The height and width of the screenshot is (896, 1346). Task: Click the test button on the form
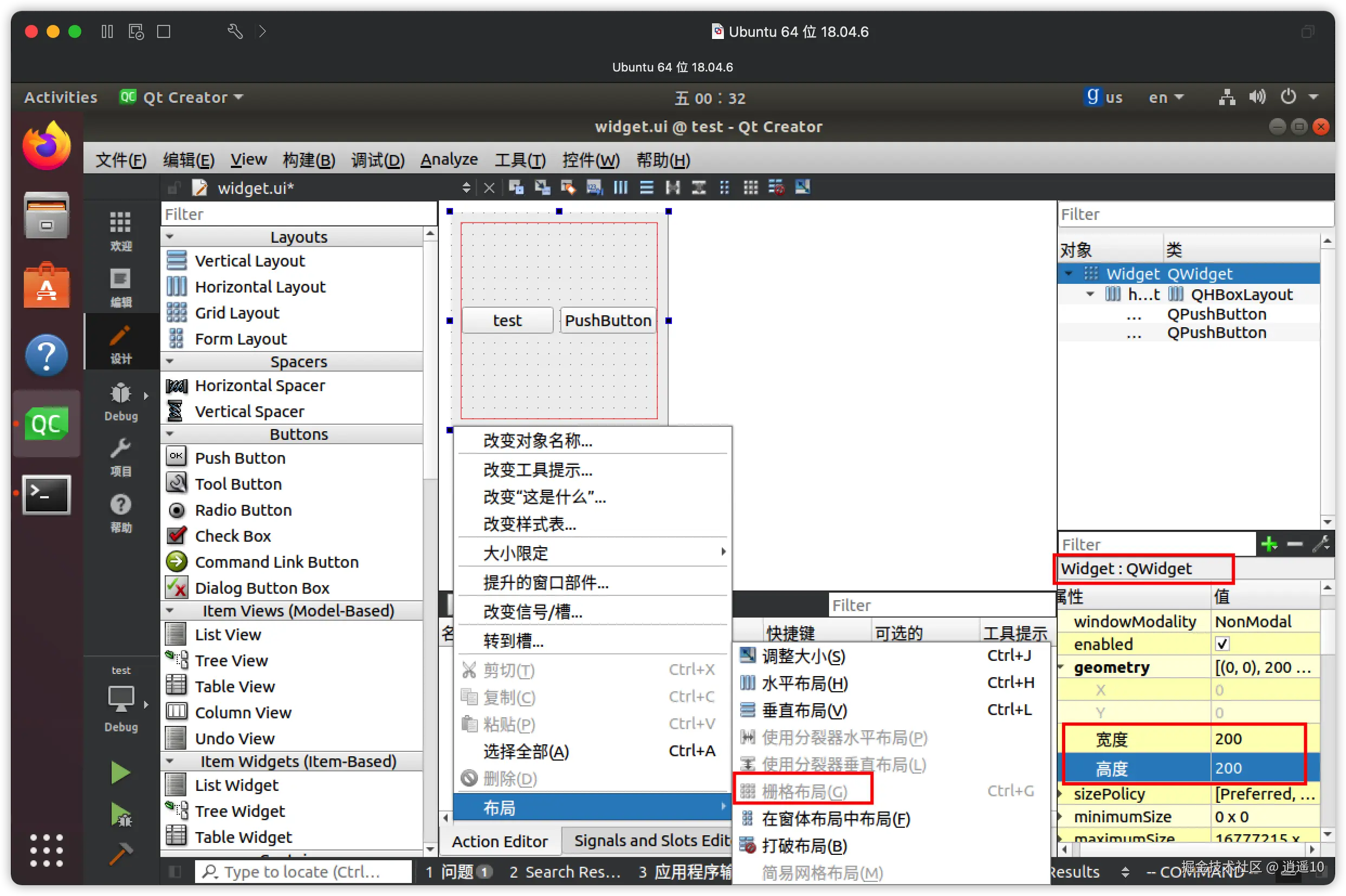click(507, 321)
